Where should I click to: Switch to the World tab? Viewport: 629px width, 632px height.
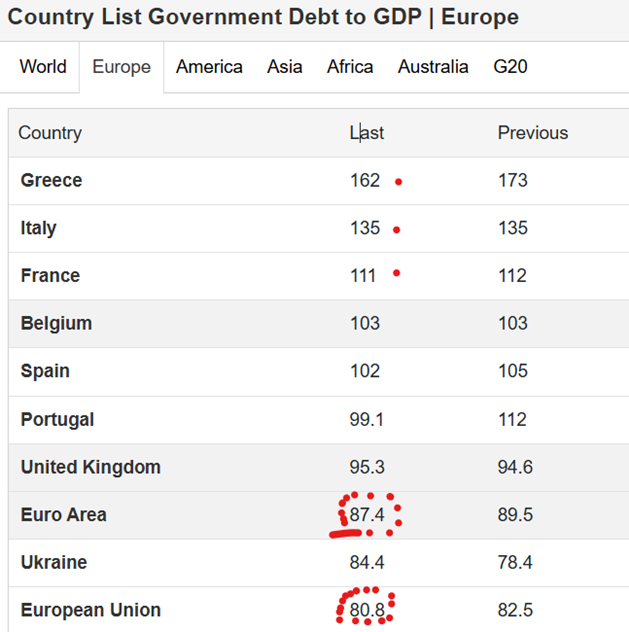coord(43,67)
